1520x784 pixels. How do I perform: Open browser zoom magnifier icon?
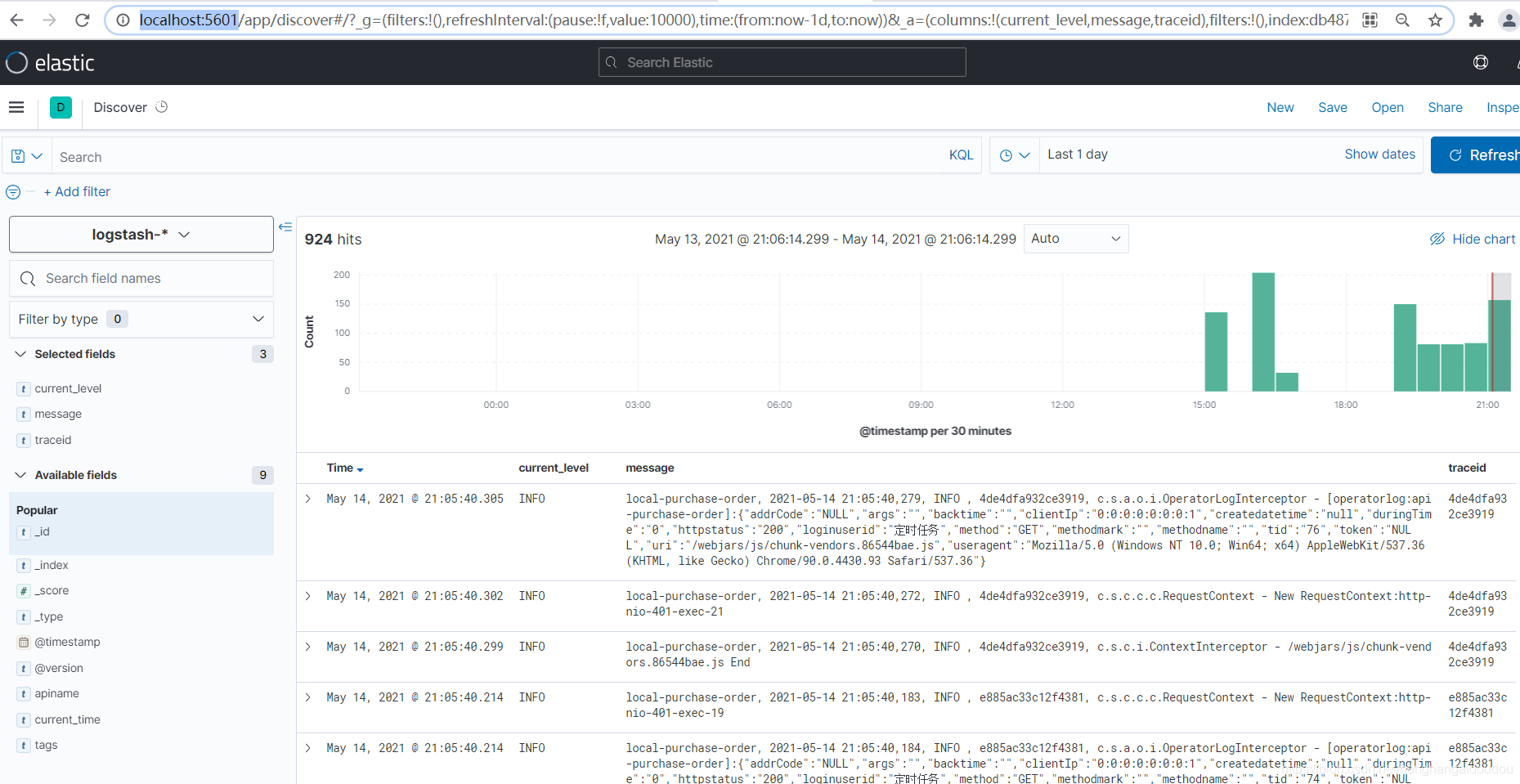pyautogui.click(x=1402, y=20)
